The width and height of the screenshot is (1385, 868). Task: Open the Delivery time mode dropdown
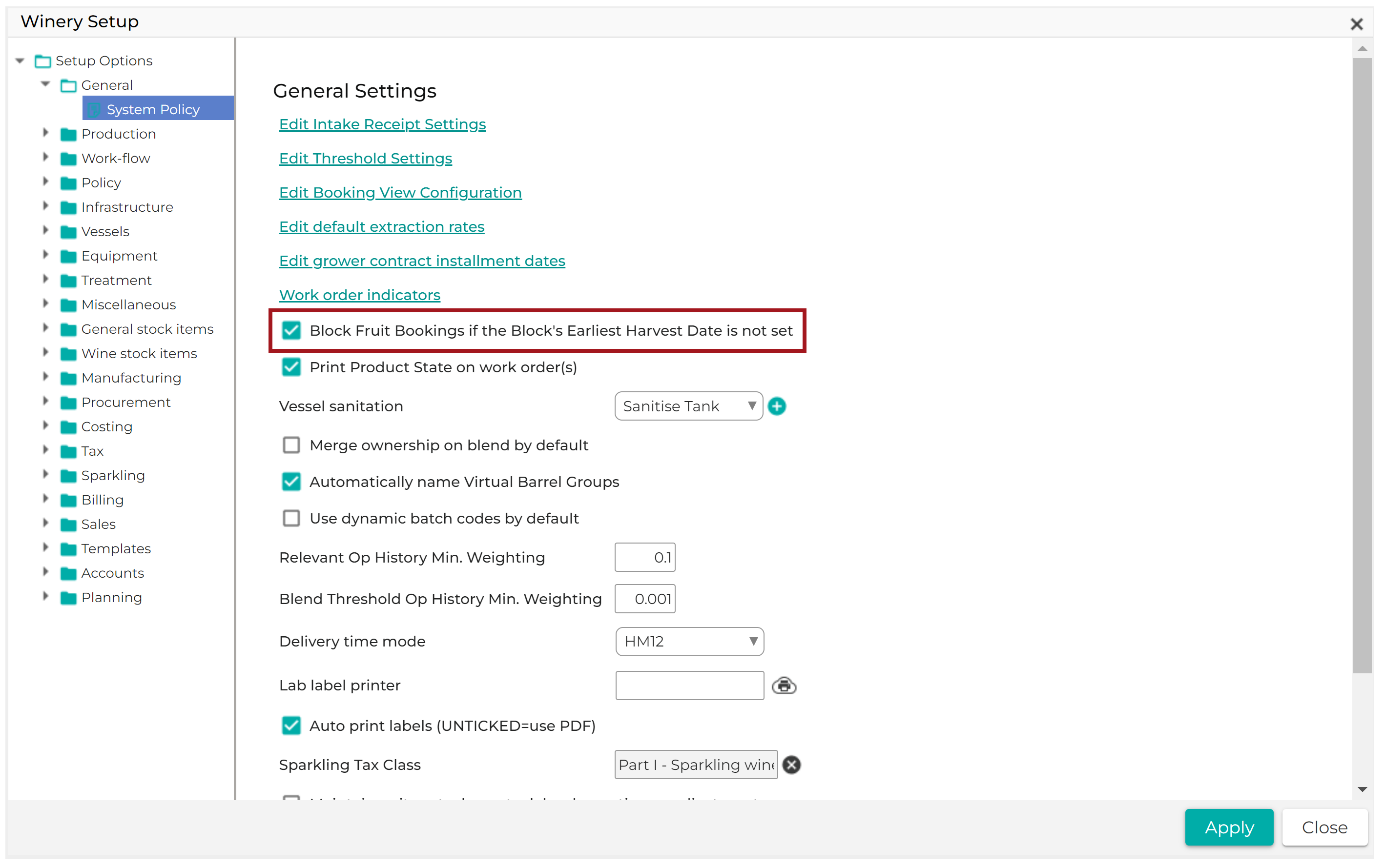pos(689,641)
